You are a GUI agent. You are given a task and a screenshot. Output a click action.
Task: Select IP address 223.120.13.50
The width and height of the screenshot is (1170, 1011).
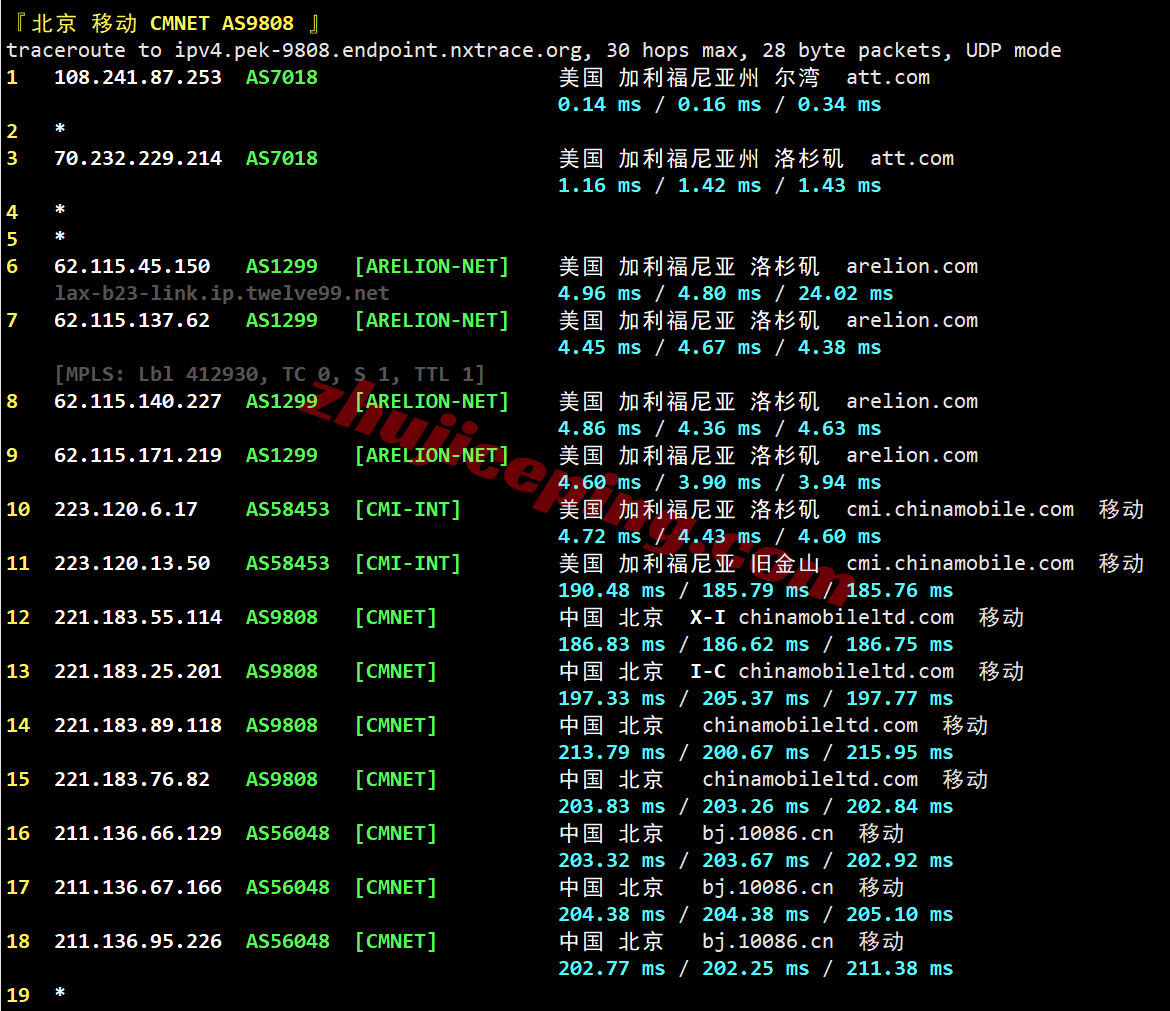coord(132,563)
